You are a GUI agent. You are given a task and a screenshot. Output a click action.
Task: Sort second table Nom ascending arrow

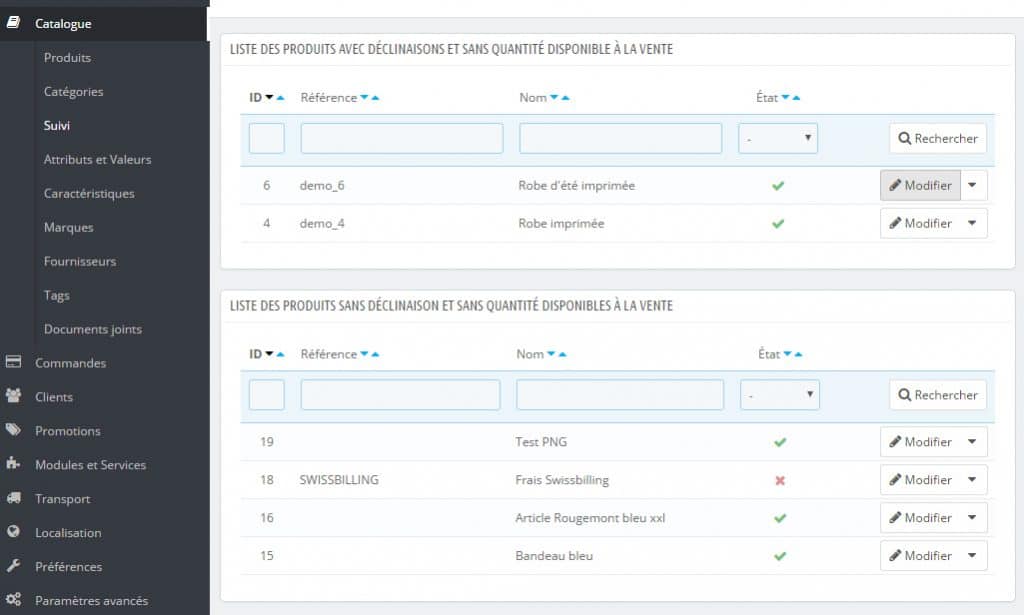tap(562, 355)
